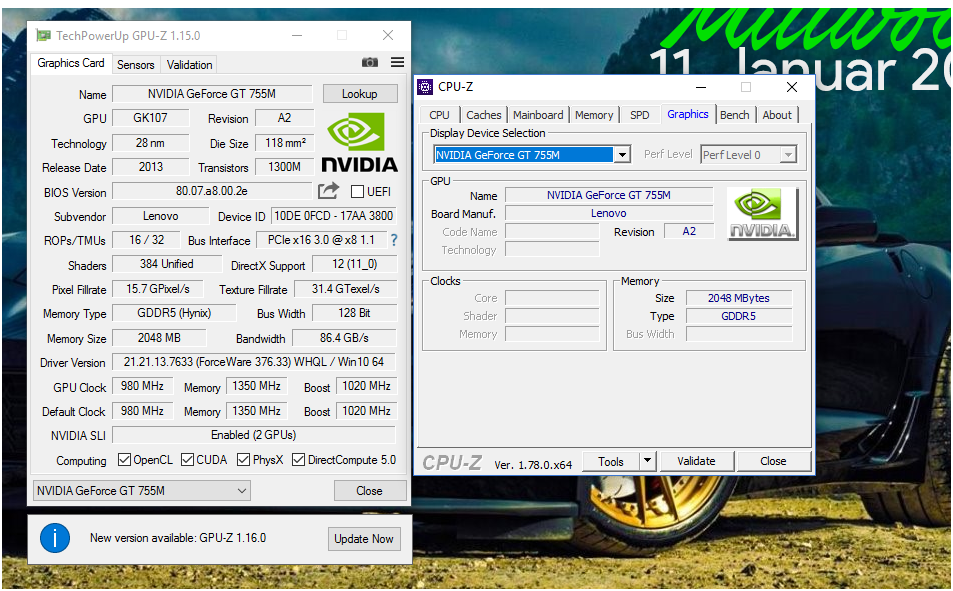
Task: Click the GPU name field in GPU-Z
Action: pyautogui.click(x=212, y=94)
